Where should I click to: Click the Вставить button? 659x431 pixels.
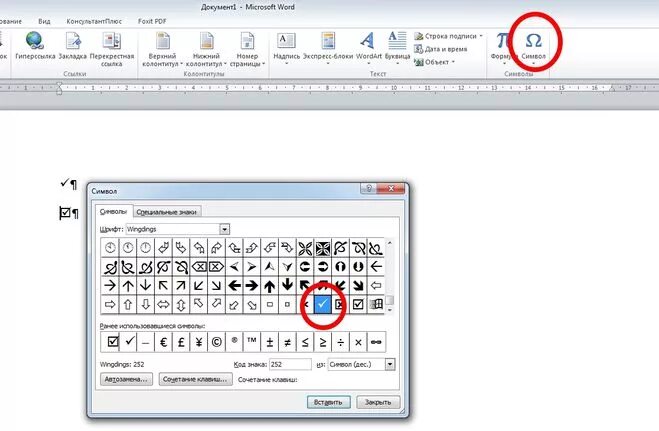click(x=328, y=402)
